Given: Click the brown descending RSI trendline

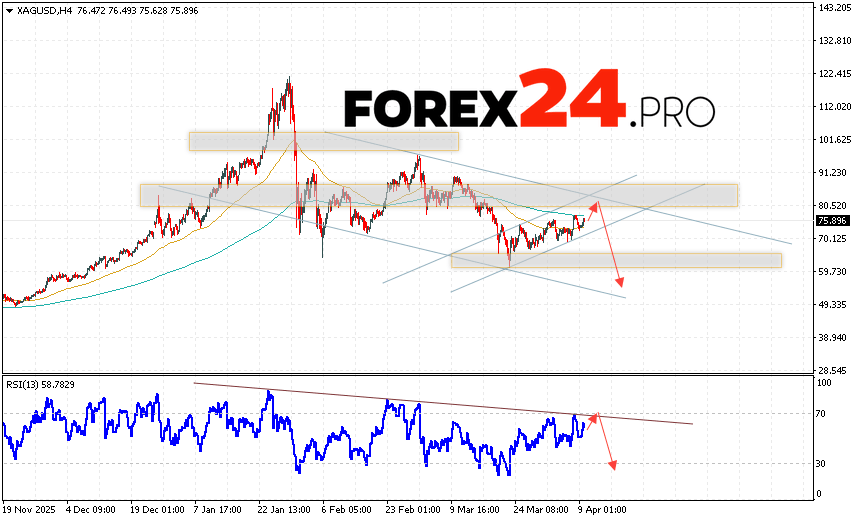Looking at the screenshot, I should coord(440,403).
